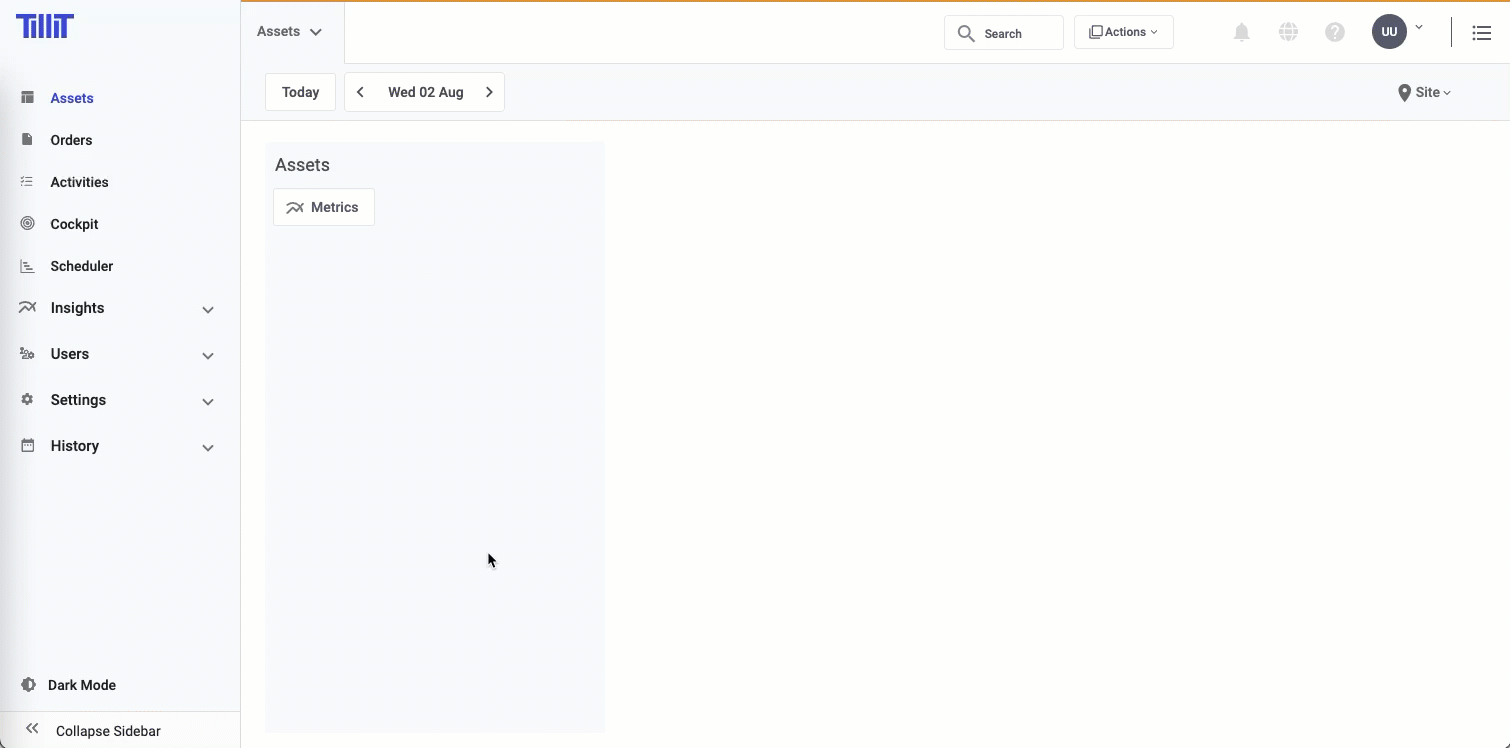
Task: Click into the Search field
Action: (1004, 33)
